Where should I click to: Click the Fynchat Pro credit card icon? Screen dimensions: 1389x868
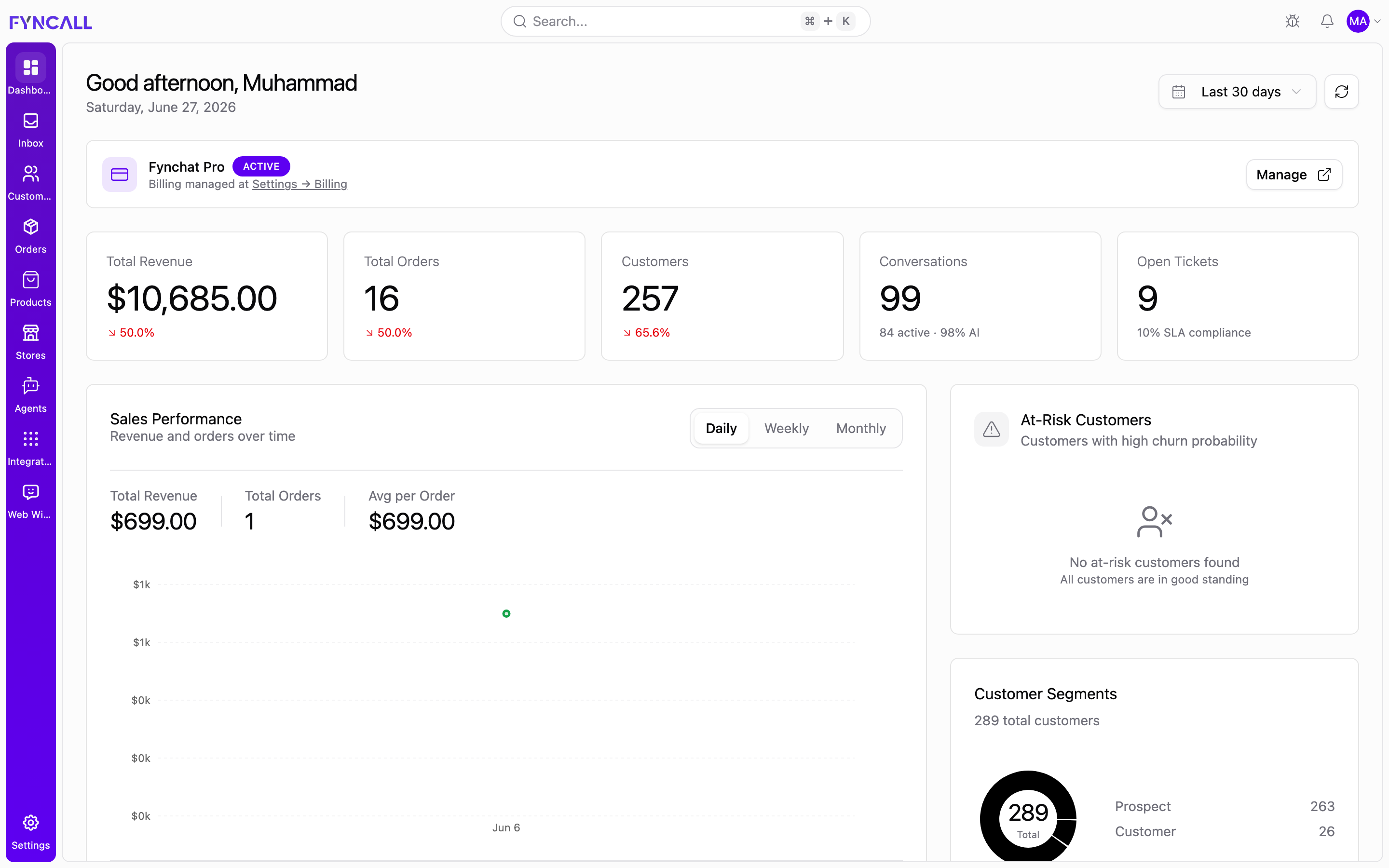[120, 175]
